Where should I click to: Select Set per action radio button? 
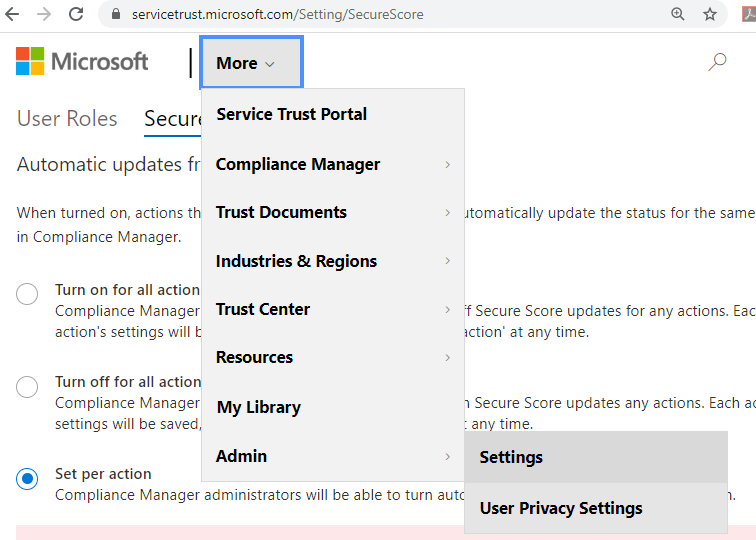point(28,478)
